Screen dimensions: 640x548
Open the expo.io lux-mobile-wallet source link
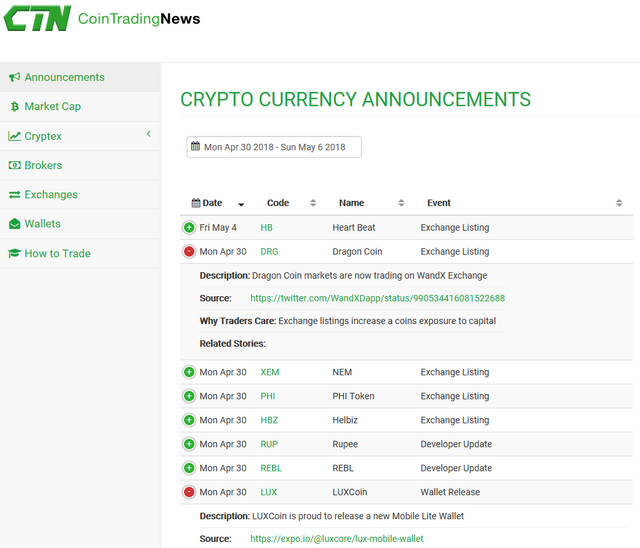click(337, 539)
